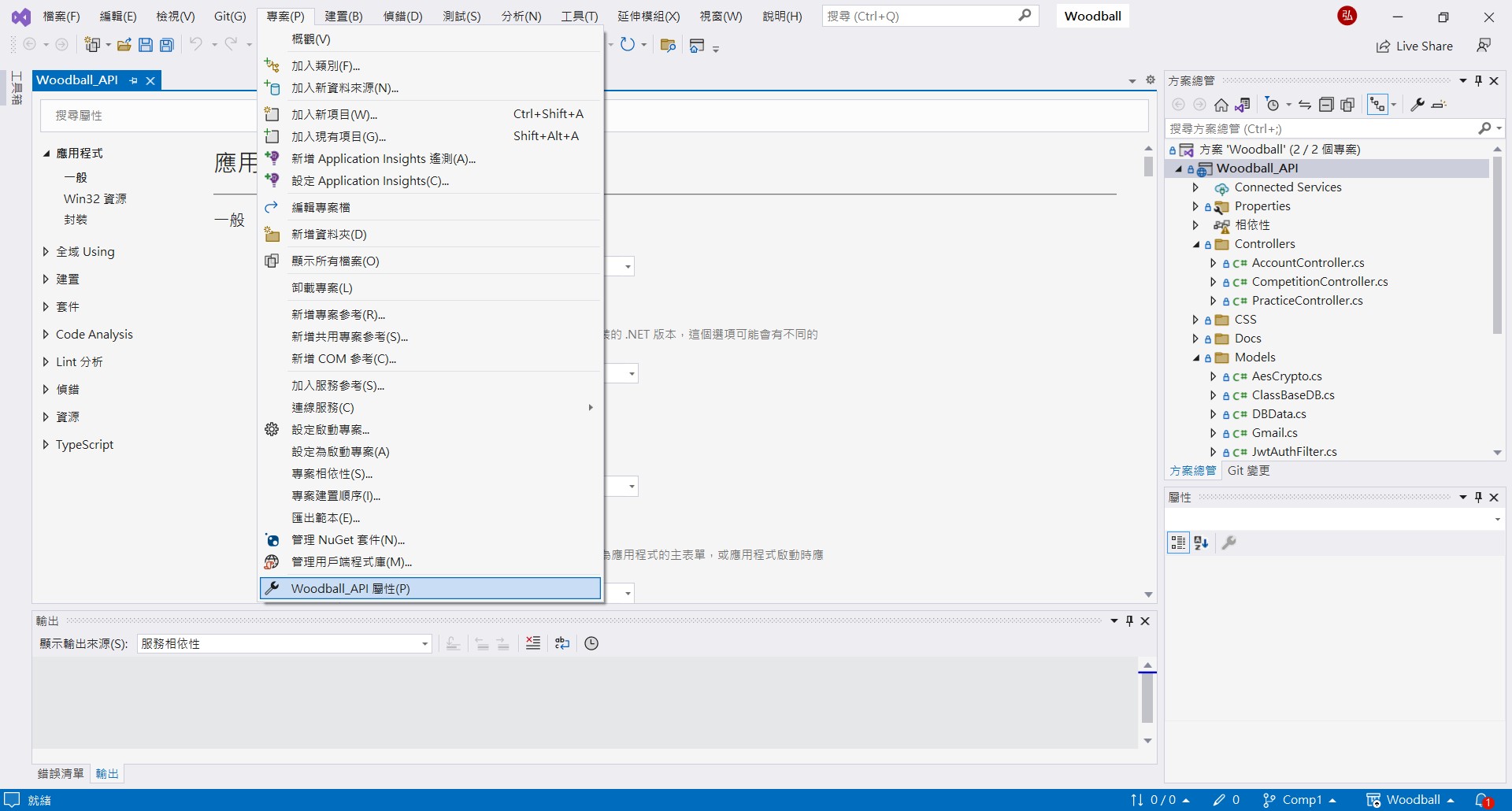Toggle auto-hide pin on Output panel
The width and height of the screenshot is (1512, 811).
(1129, 620)
